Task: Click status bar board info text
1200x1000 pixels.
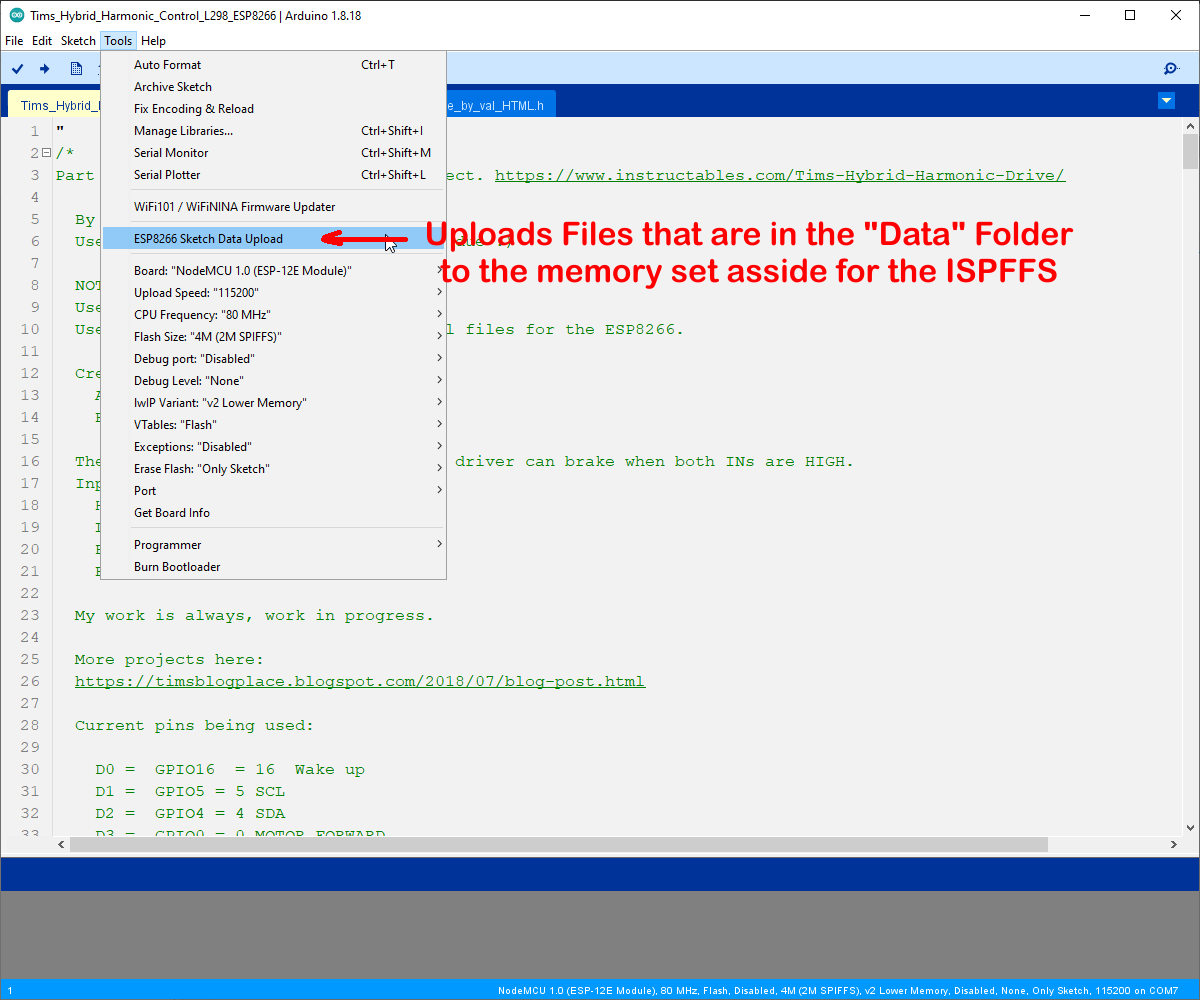Action: [x=838, y=990]
